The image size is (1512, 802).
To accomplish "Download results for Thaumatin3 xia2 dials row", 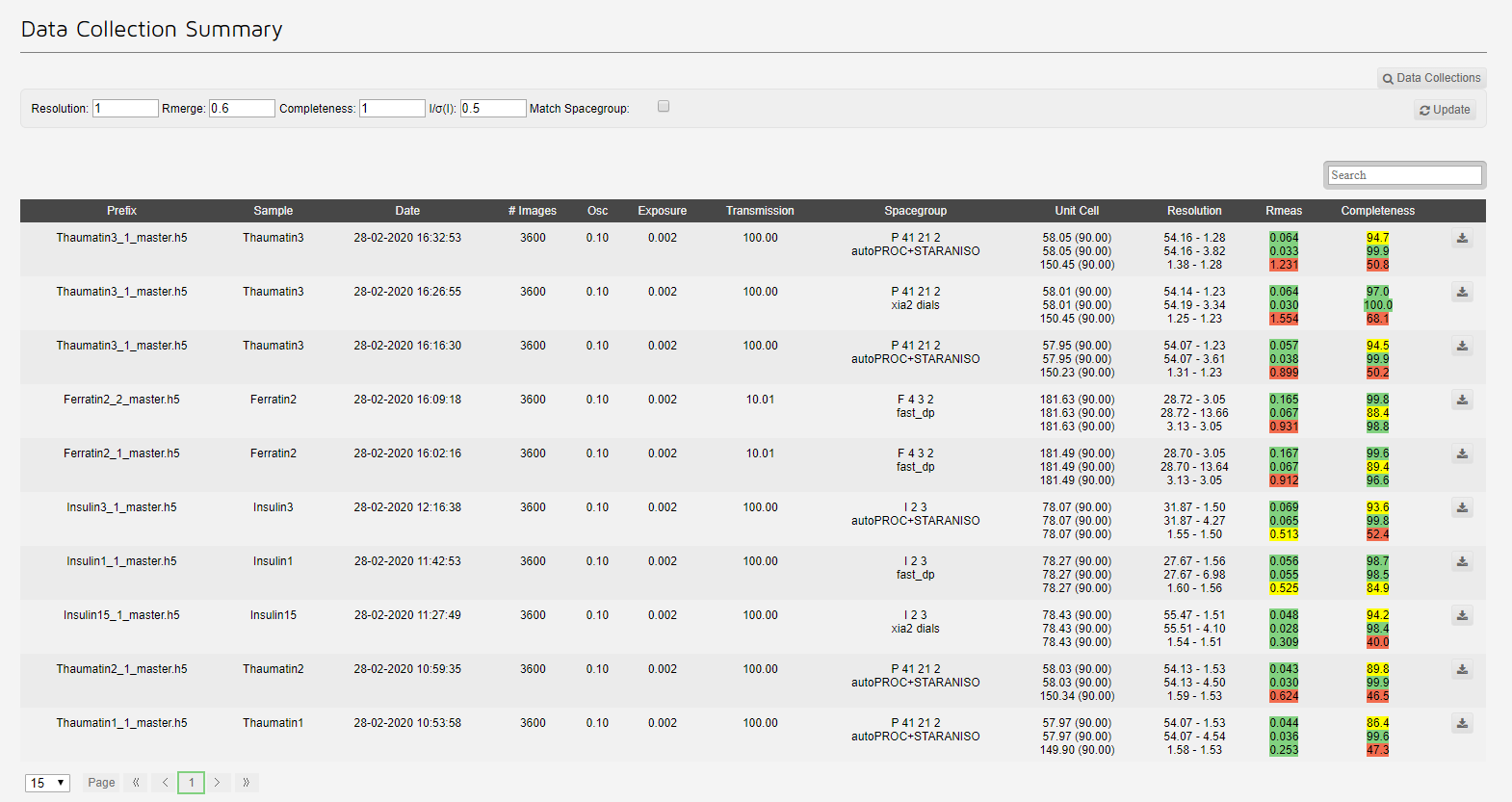I will click(1462, 293).
